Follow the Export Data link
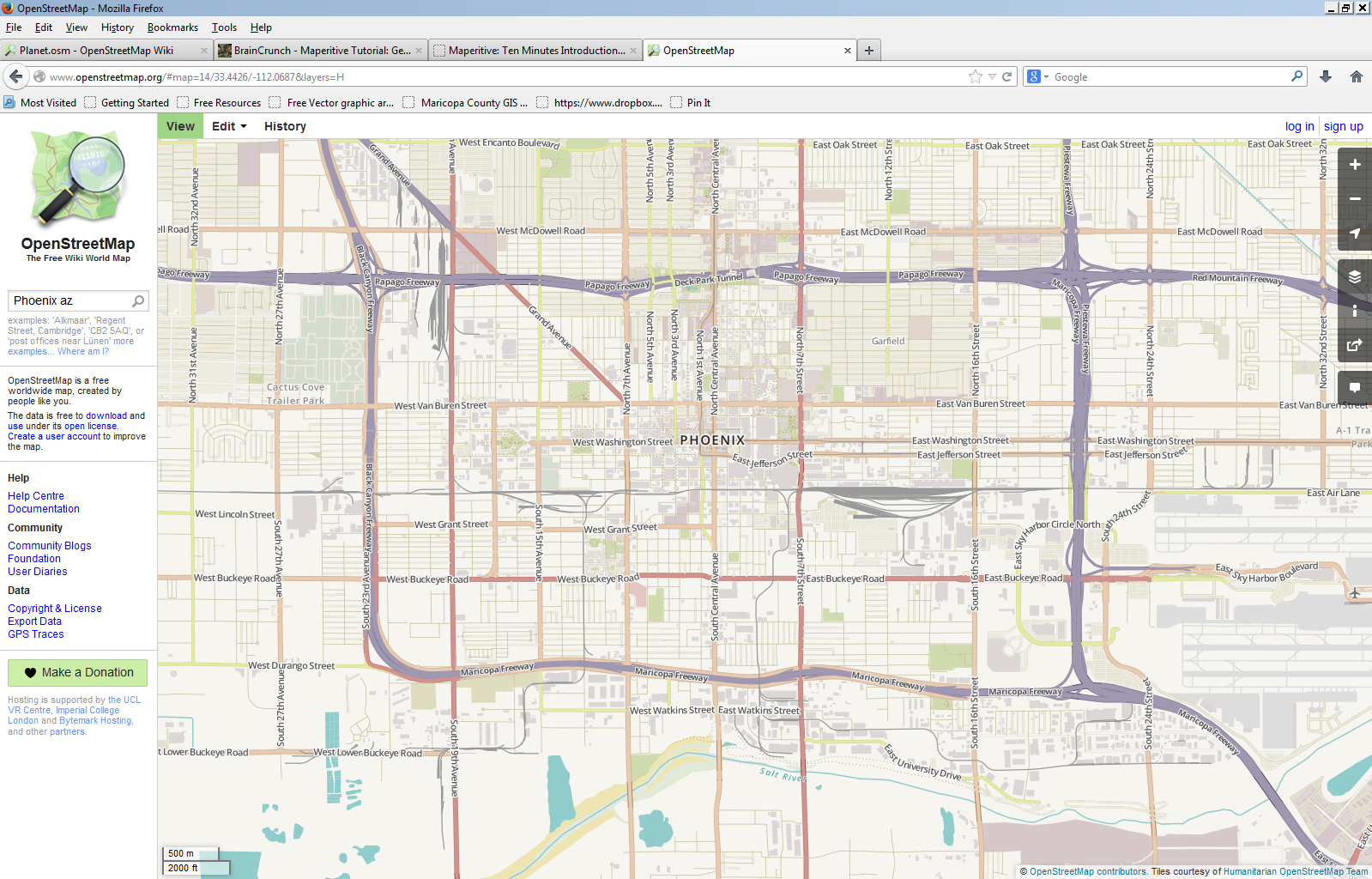The height and width of the screenshot is (879, 1372). (35, 621)
